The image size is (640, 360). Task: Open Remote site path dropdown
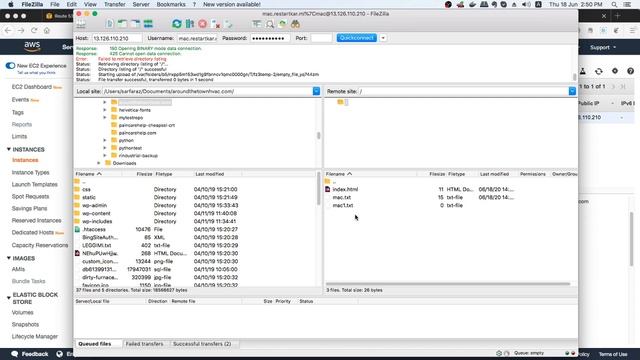tap(572, 91)
